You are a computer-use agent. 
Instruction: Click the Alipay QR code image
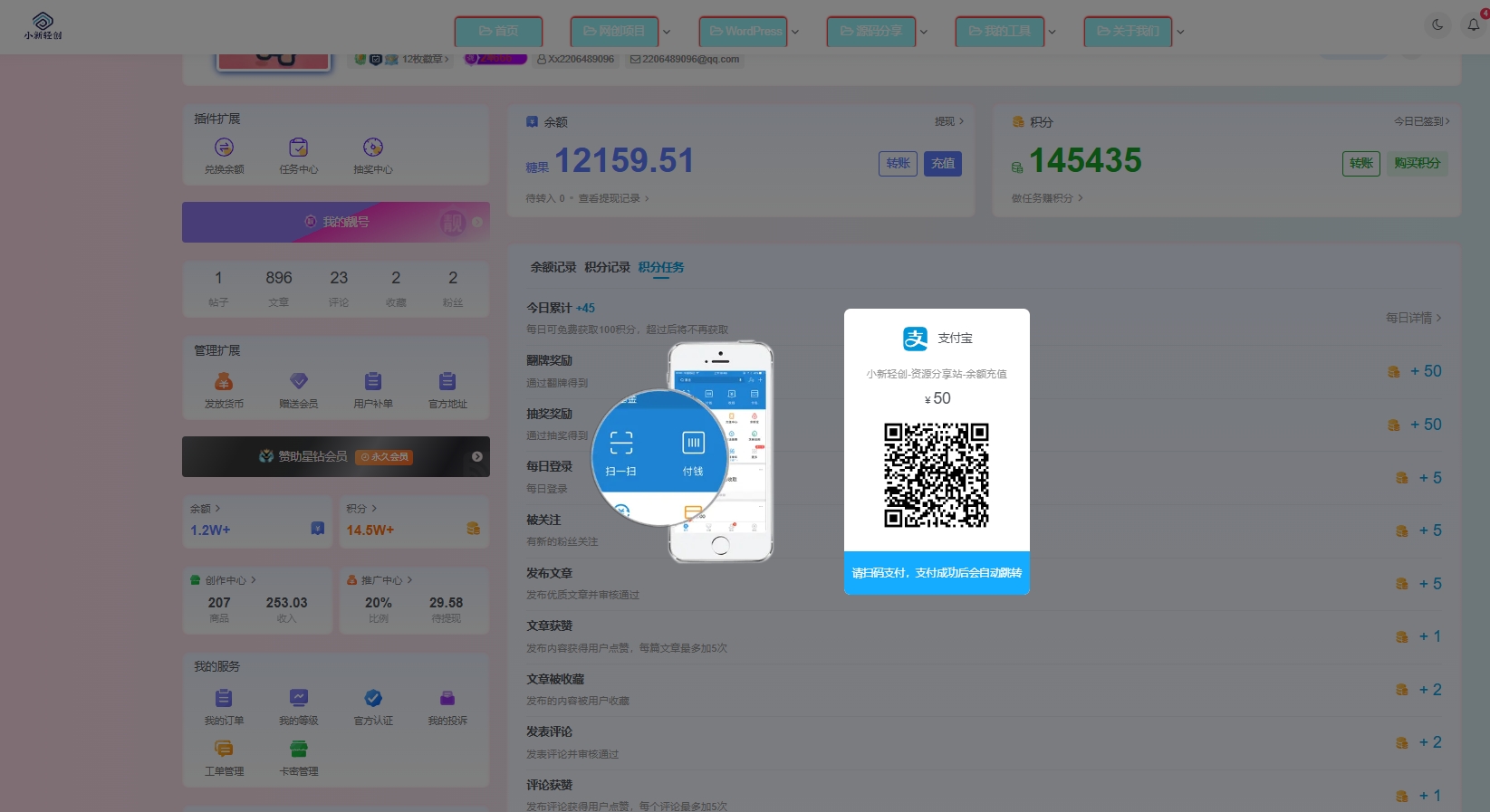coord(937,475)
